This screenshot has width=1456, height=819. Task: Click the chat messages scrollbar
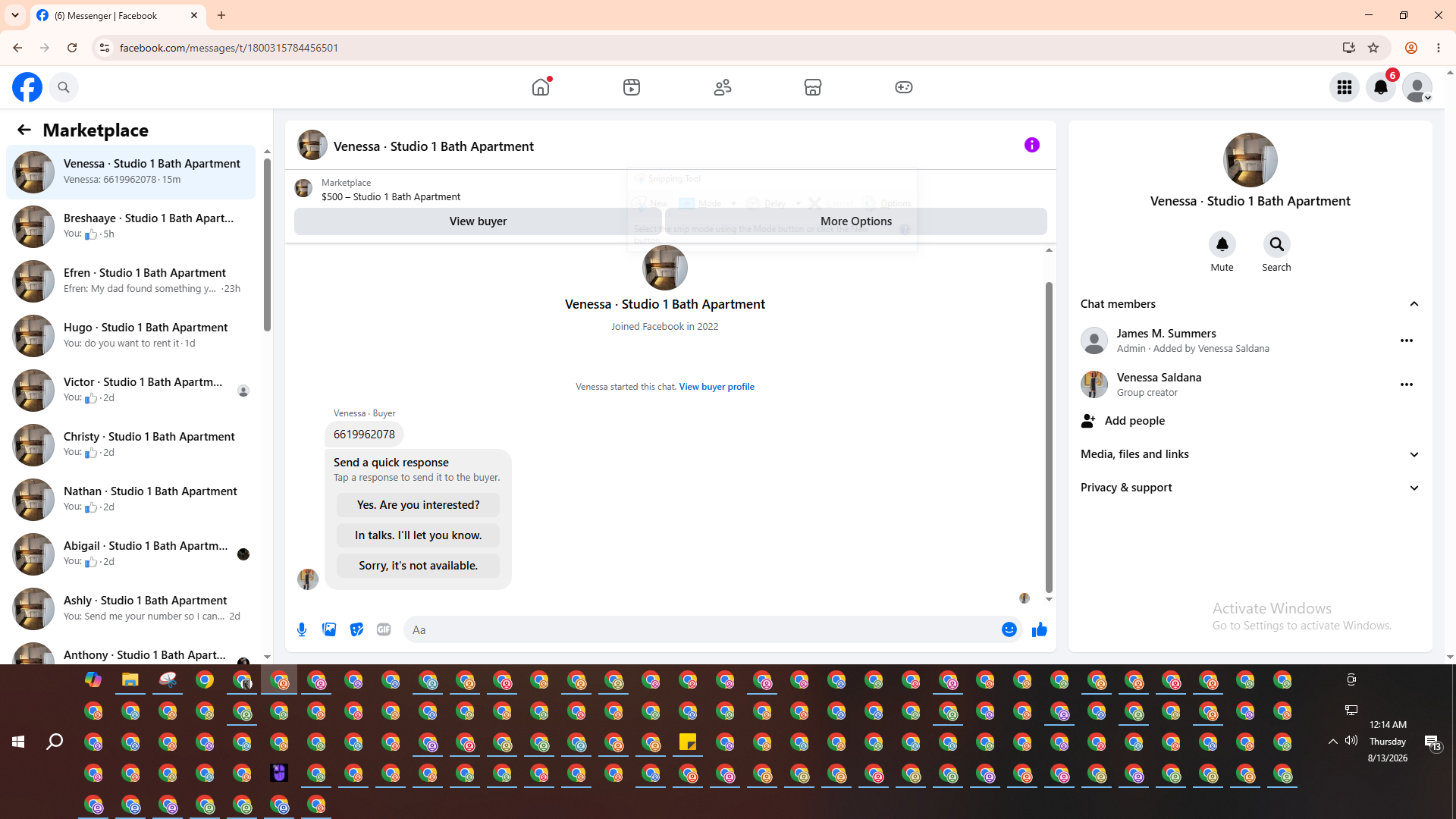(x=1049, y=438)
